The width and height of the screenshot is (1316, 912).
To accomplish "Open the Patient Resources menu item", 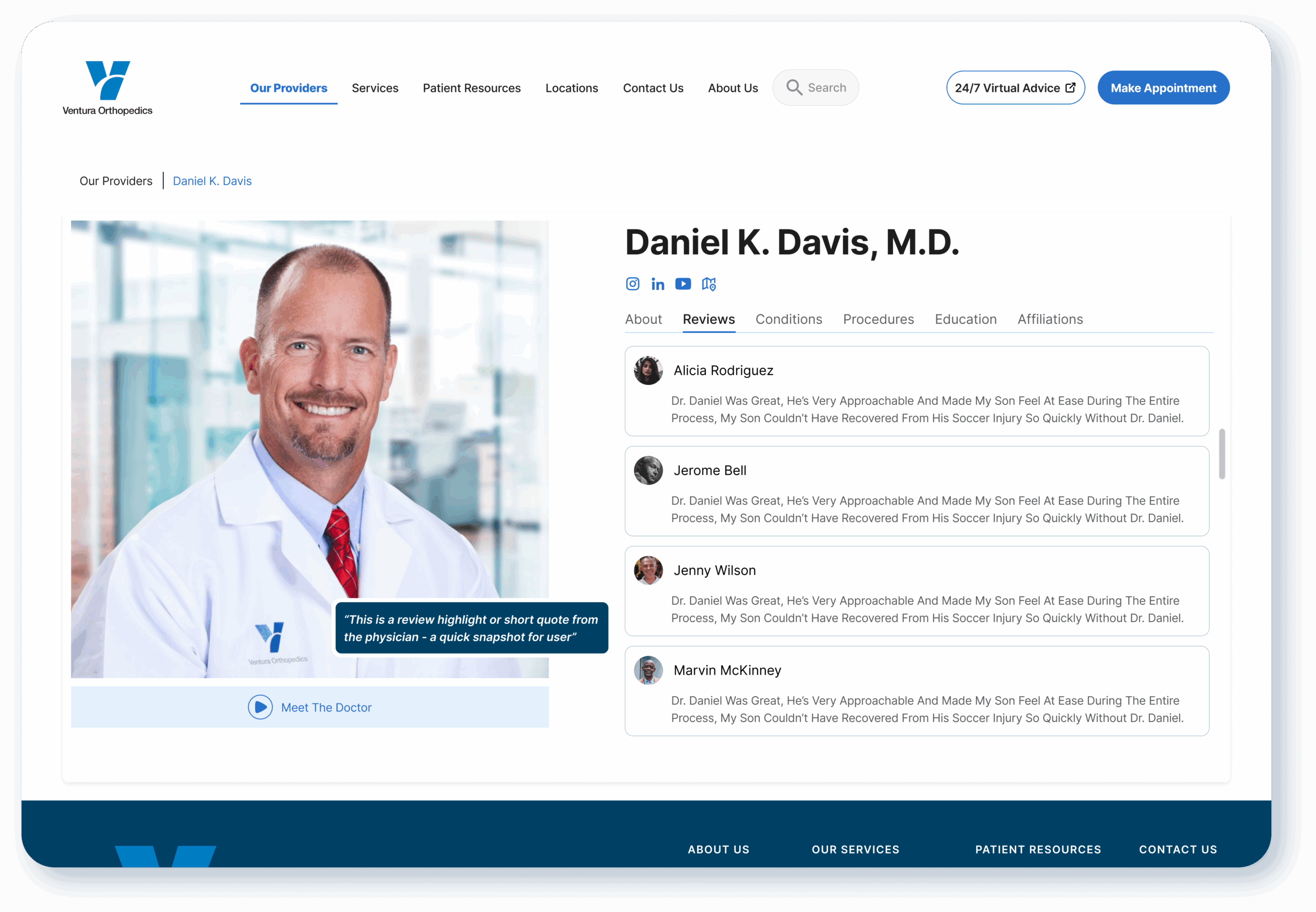I will click(471, 88).
